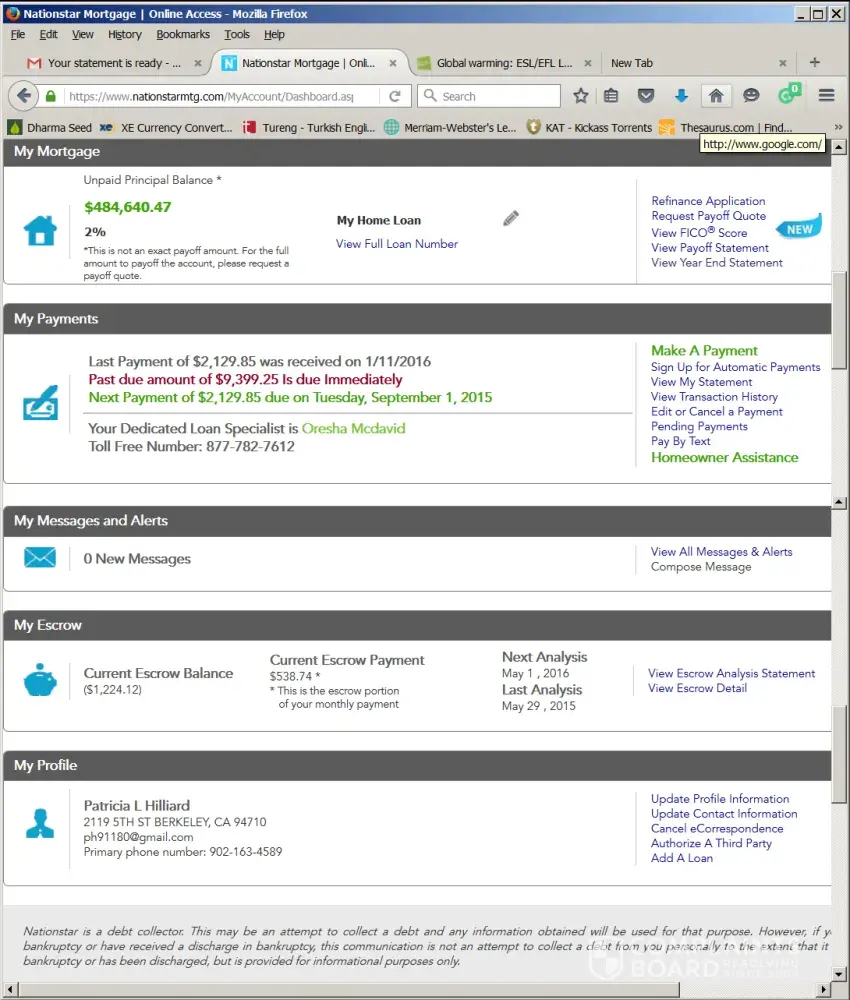Open a new tab with the plus button
This screenshot has width=850, height=1000.
tap(814, 62)
